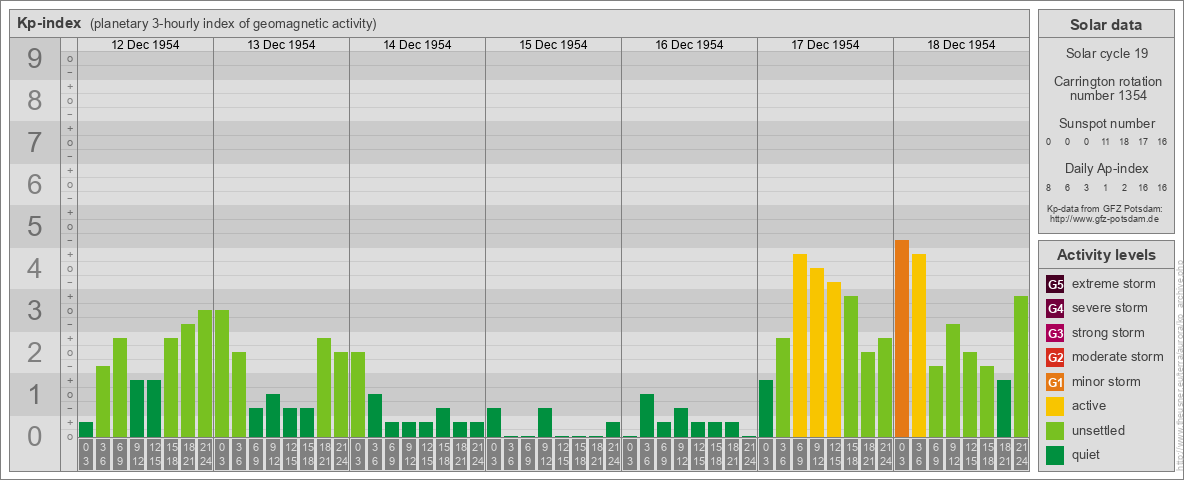Click the 'Sunspot number' label

(x=1106, y=124)
